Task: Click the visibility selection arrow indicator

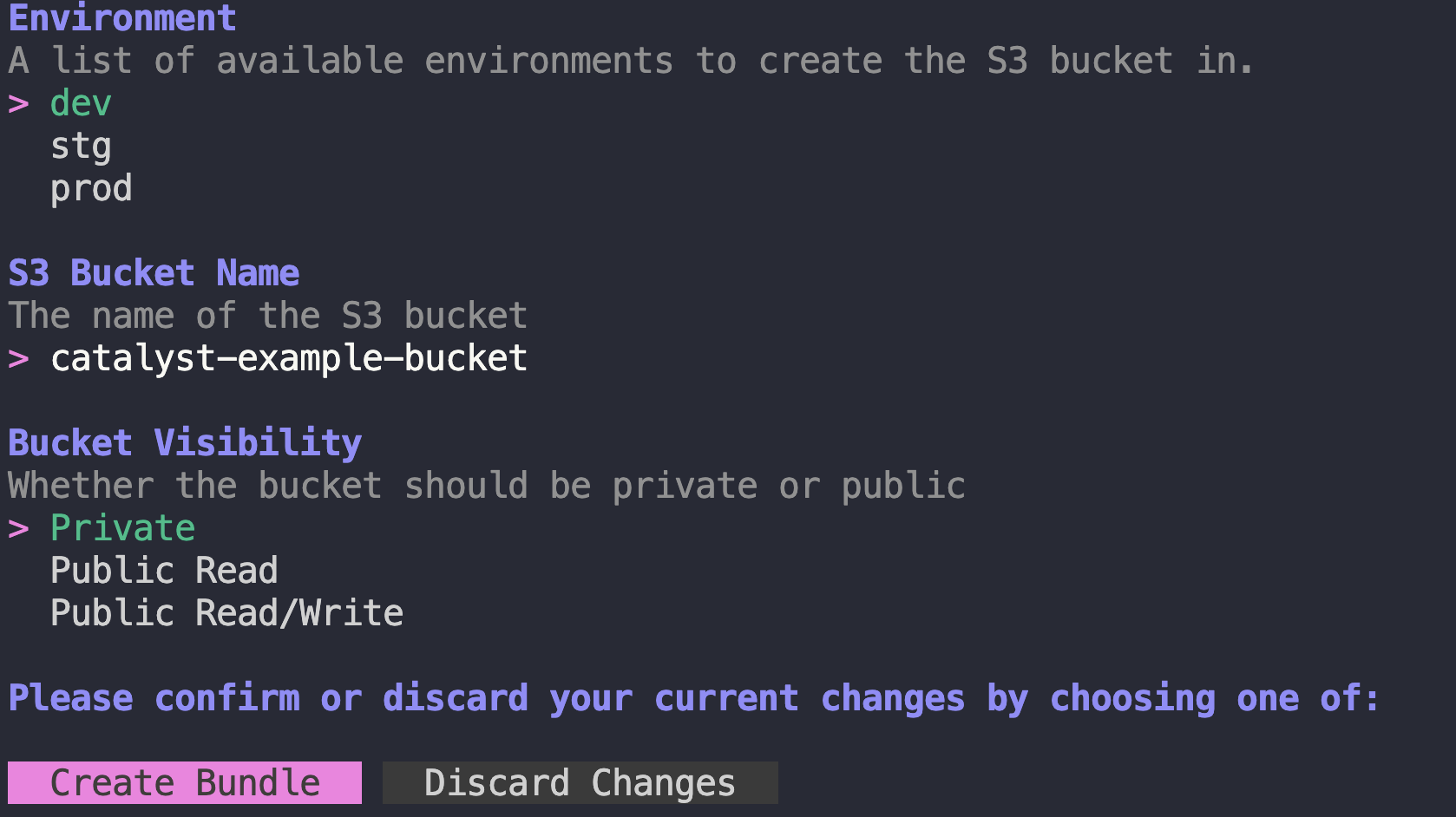Action: (x=16, y=527)
